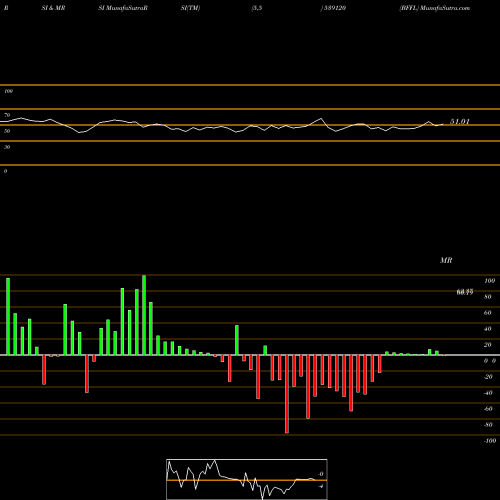Image resolution: width=500 pixels, height=500 pixels.
Task: Click the 30 level label on RSI scale
Action: pos(7,147)
